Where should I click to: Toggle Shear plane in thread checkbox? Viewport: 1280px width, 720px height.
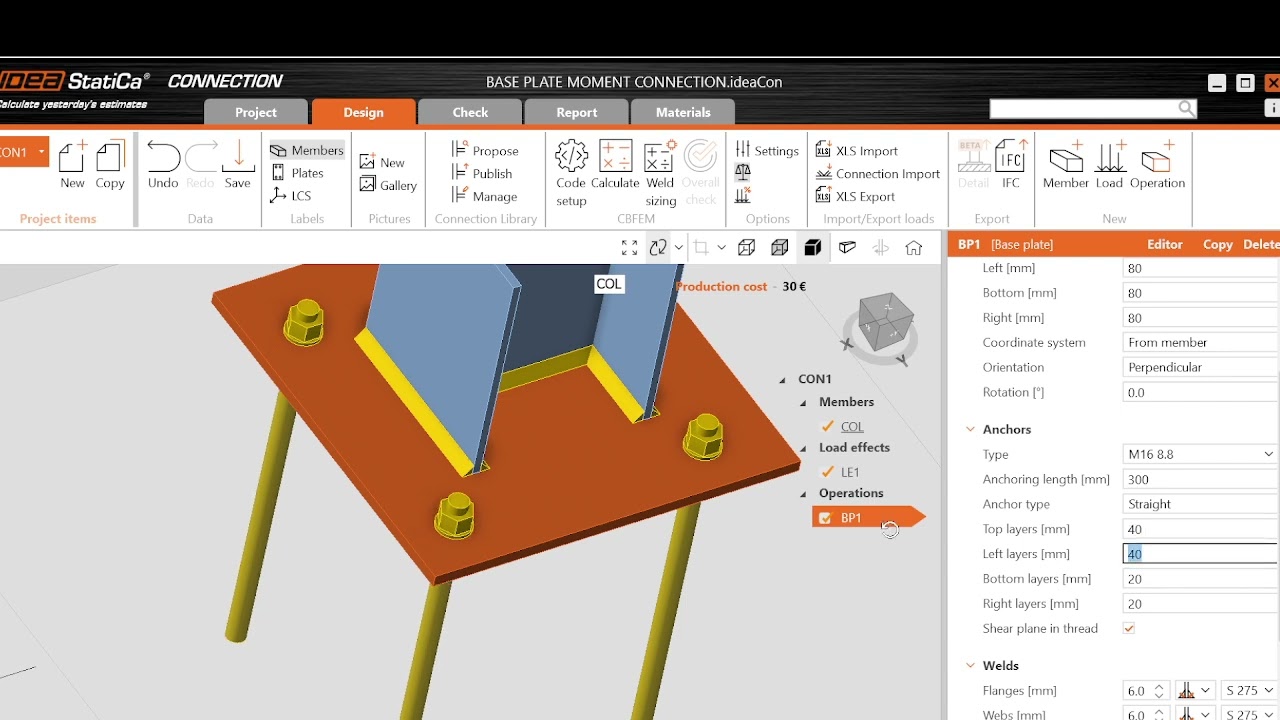tap(1129, 628)
